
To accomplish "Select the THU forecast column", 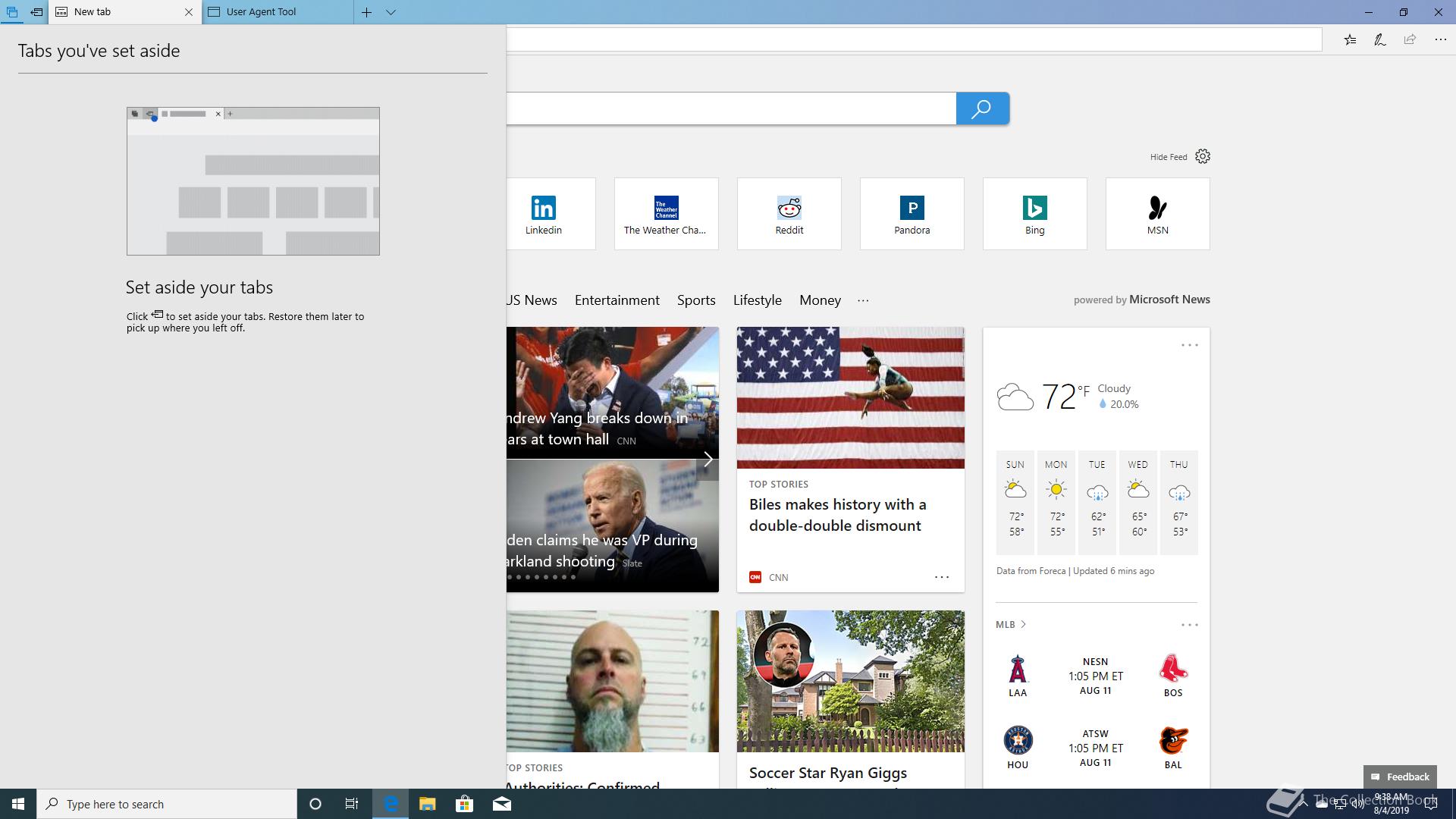I will click(1179, 502).
